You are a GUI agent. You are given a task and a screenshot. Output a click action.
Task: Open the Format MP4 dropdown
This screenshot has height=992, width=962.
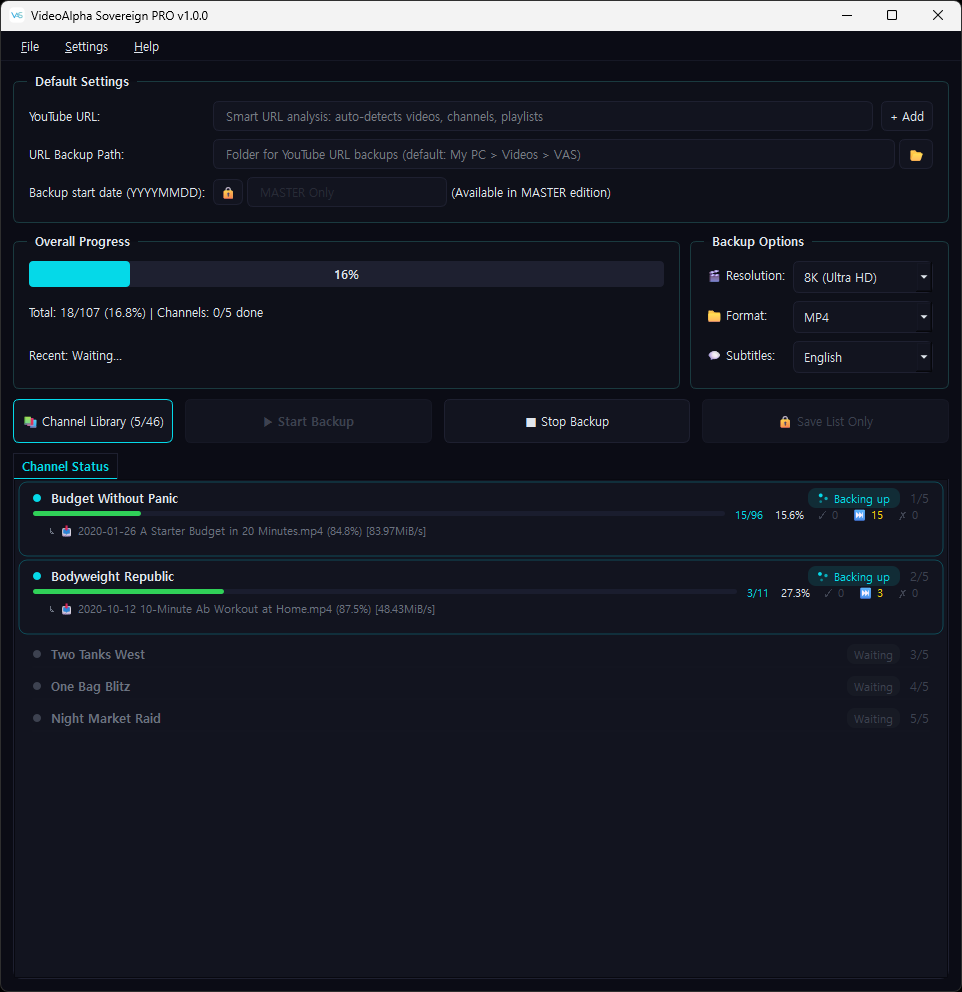pyautogui.click(x=862, y=317)
